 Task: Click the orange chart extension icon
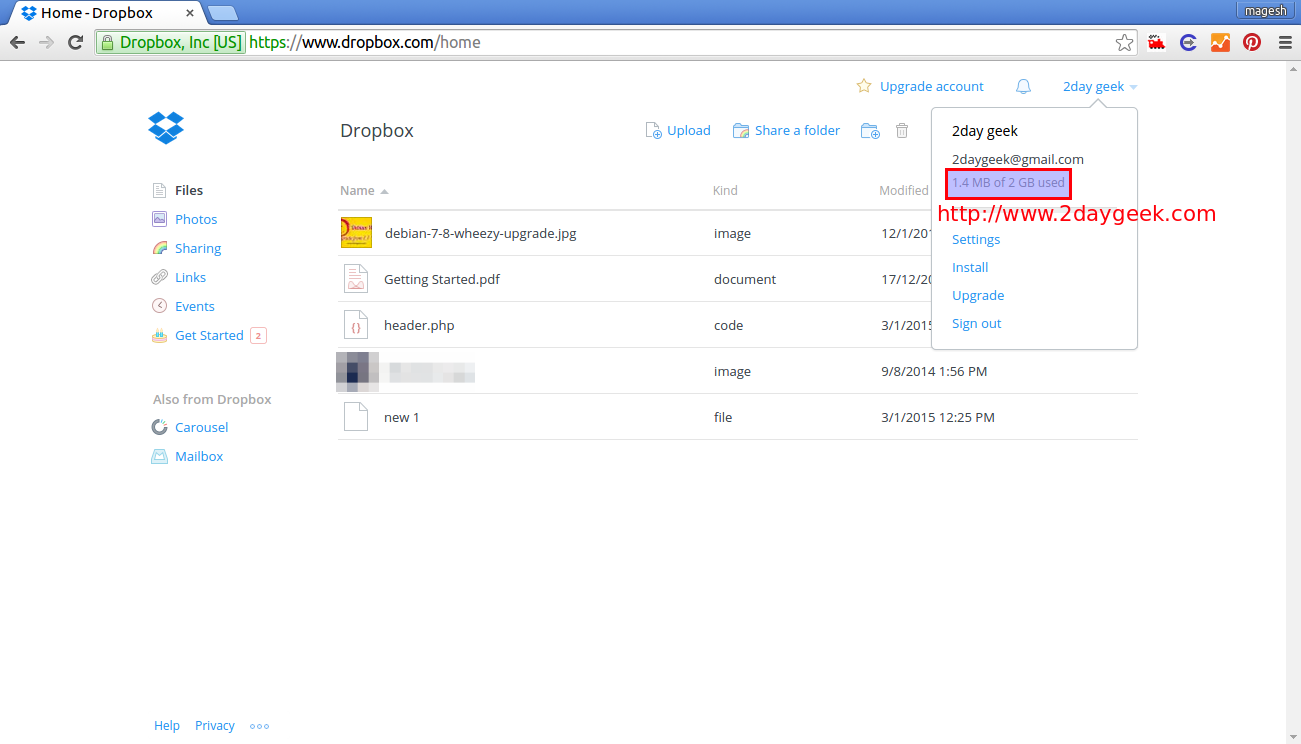pos(1220,42)
